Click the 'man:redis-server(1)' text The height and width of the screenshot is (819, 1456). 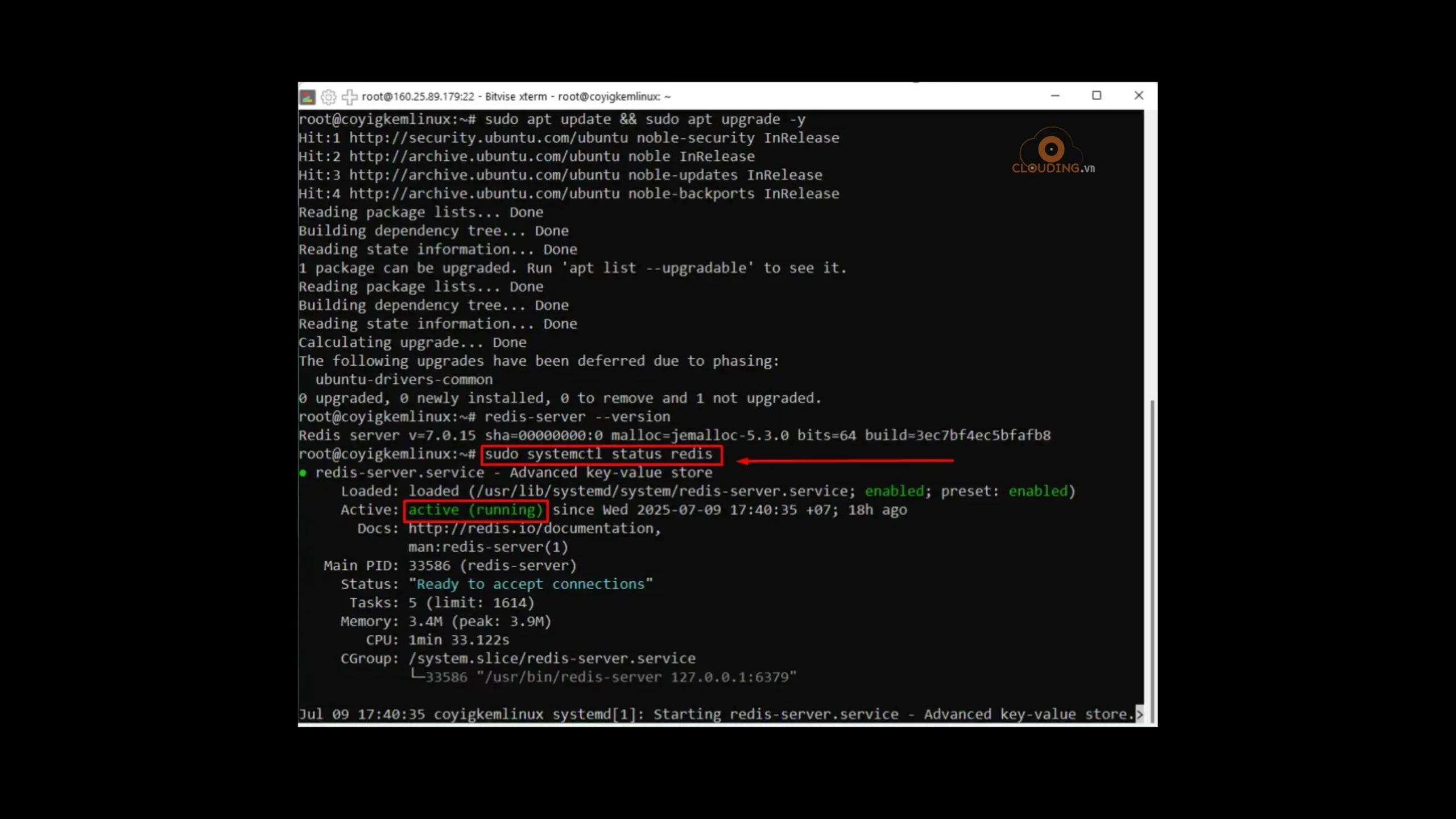488,547
